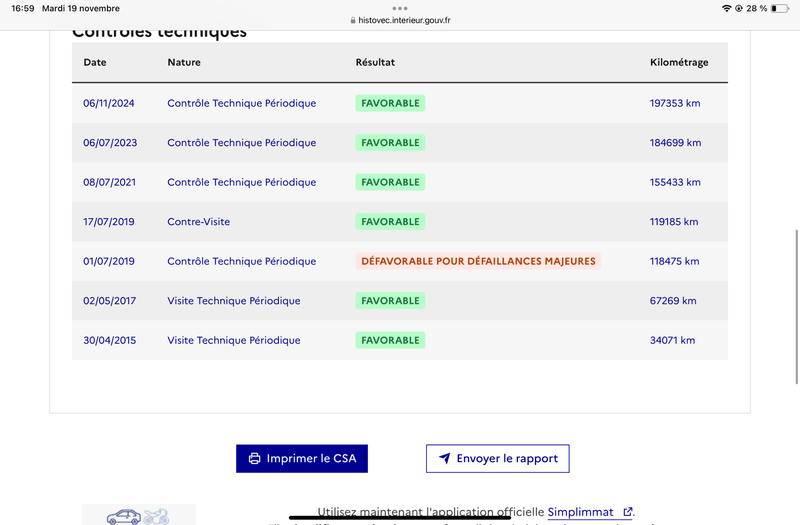Click the FAVORABLE badge in the Contre-Visite row

[390, 222]
